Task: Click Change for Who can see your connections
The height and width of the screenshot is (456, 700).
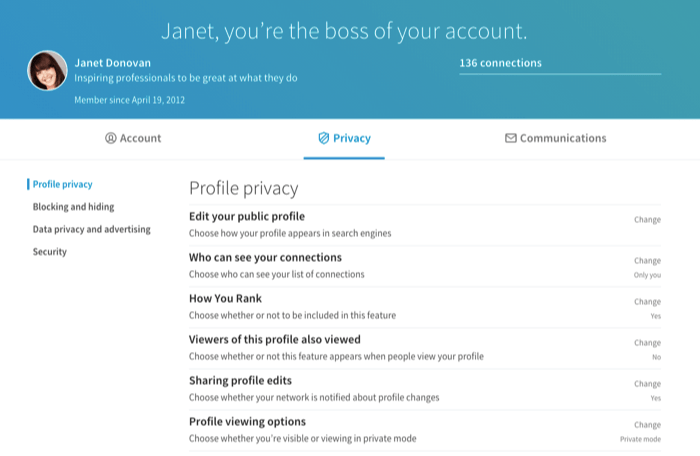Action: [x=647, y=260]
